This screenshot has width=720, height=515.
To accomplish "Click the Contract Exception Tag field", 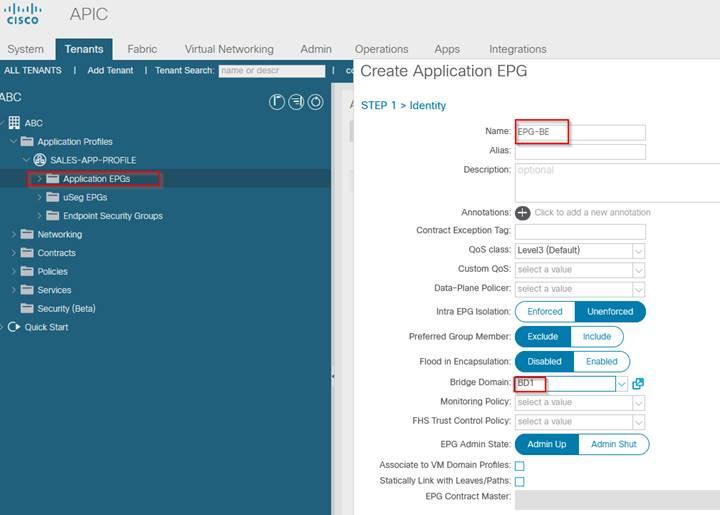I will pyautogui.click(x=580, y=231).
